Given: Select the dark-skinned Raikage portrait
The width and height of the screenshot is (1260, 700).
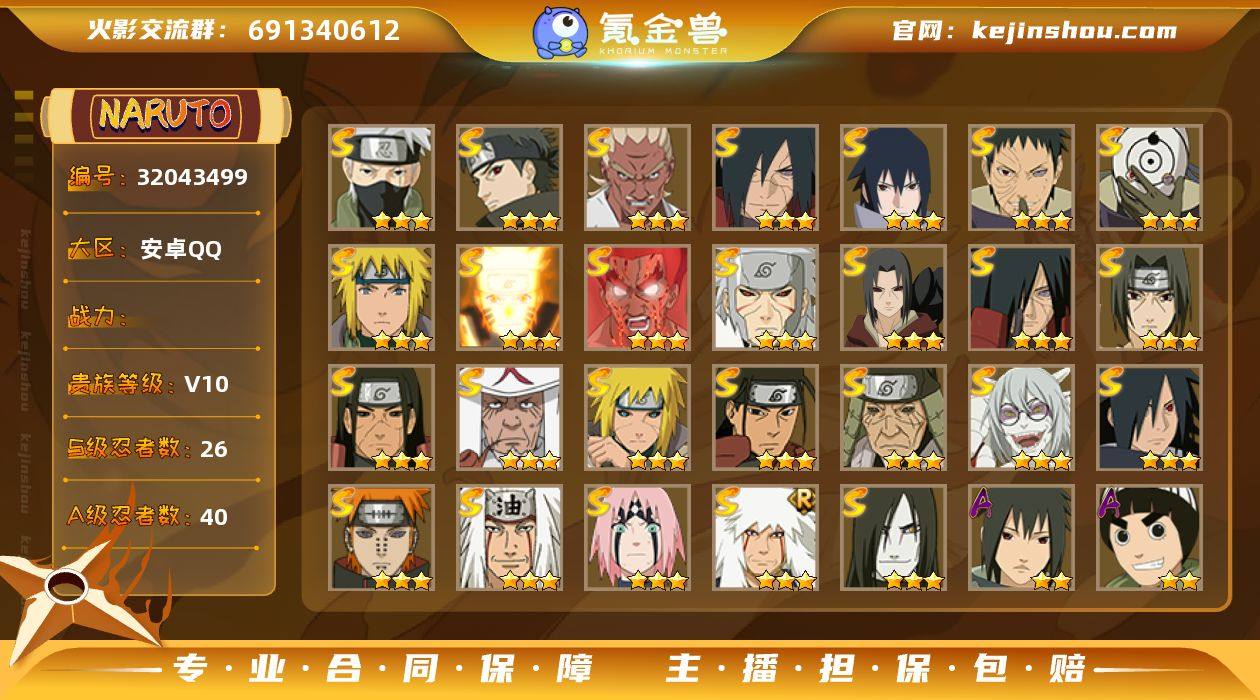Looking at the screenshot, I should pos(638,177).
